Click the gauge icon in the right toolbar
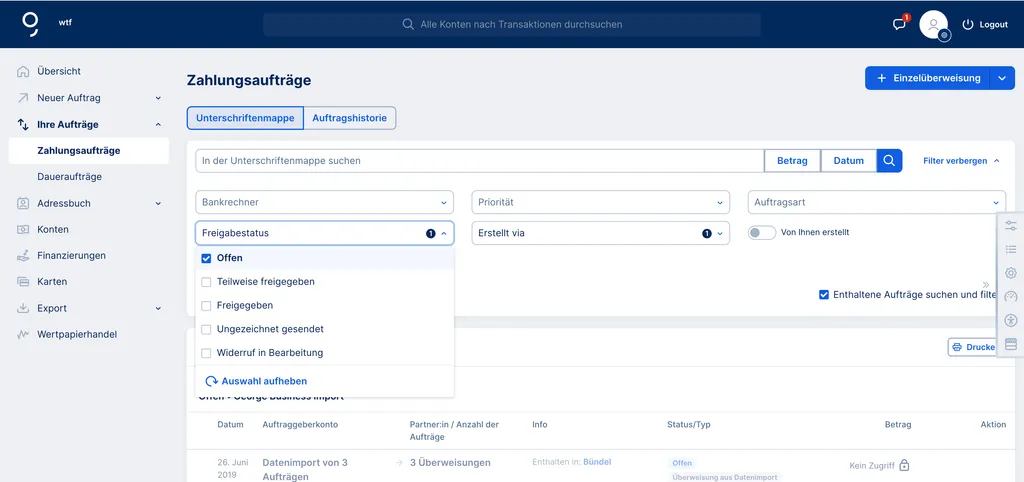The width and height of the screenshot is (1024, 482). point(1011,297)
